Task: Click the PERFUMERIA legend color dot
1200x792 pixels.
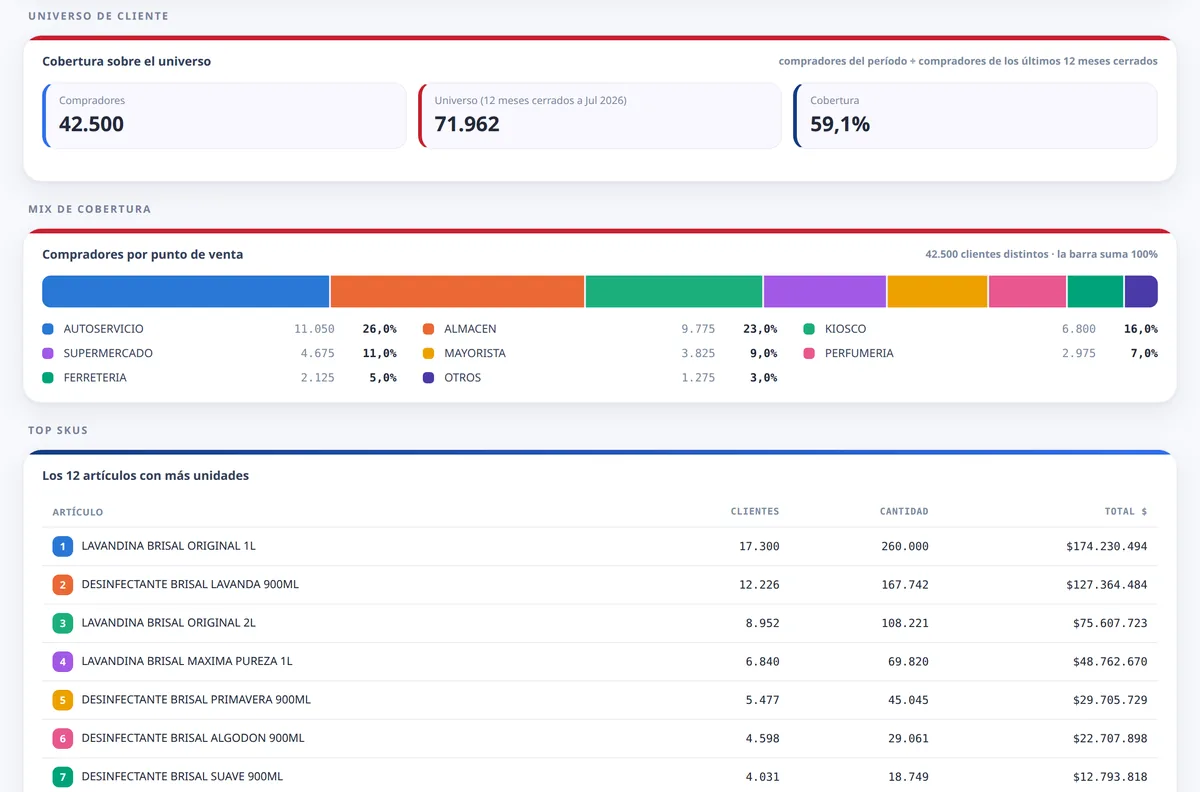Action: click(809, 353)
